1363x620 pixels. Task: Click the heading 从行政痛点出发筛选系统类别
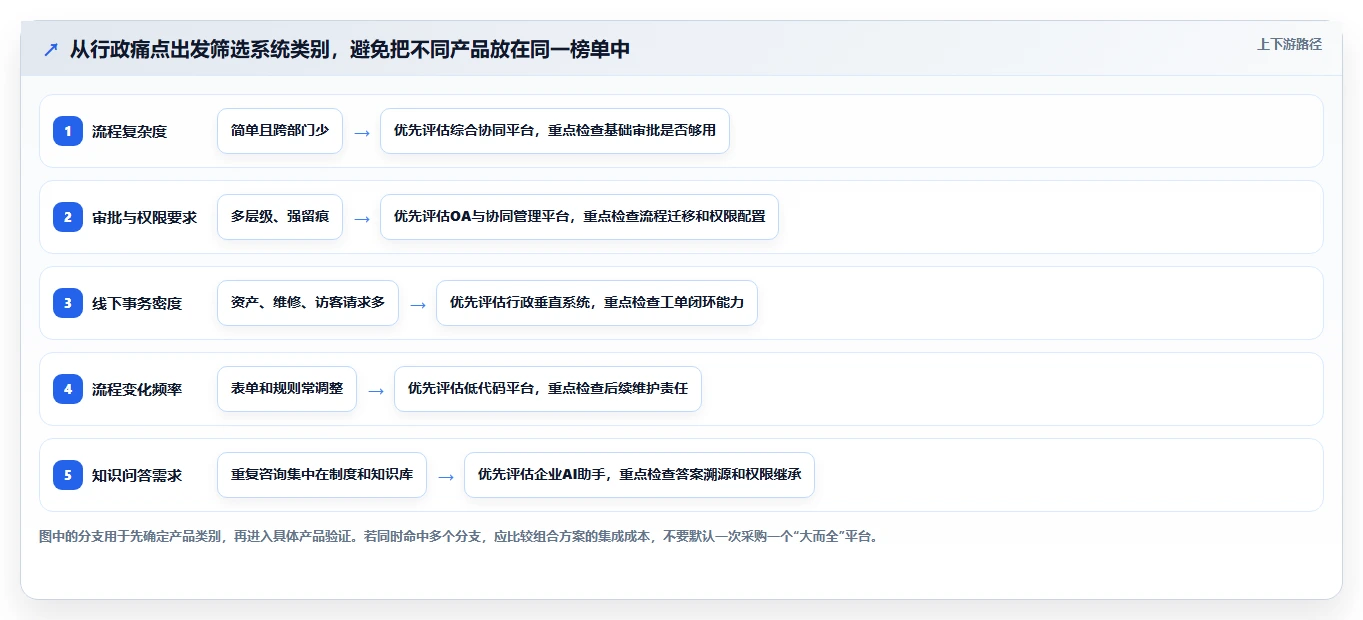coord(350,49)
